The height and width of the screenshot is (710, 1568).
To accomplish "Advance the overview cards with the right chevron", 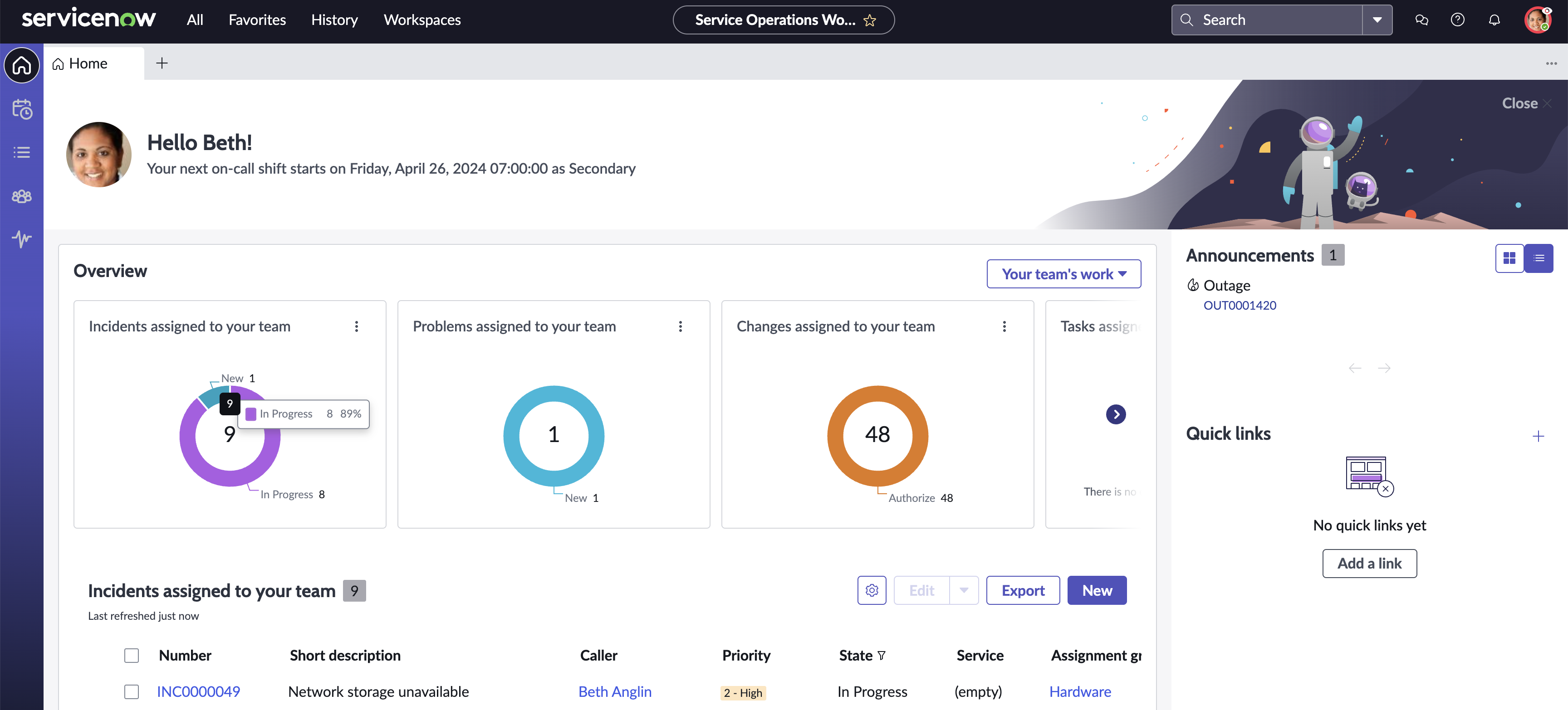I will (x=1116, y=415).
